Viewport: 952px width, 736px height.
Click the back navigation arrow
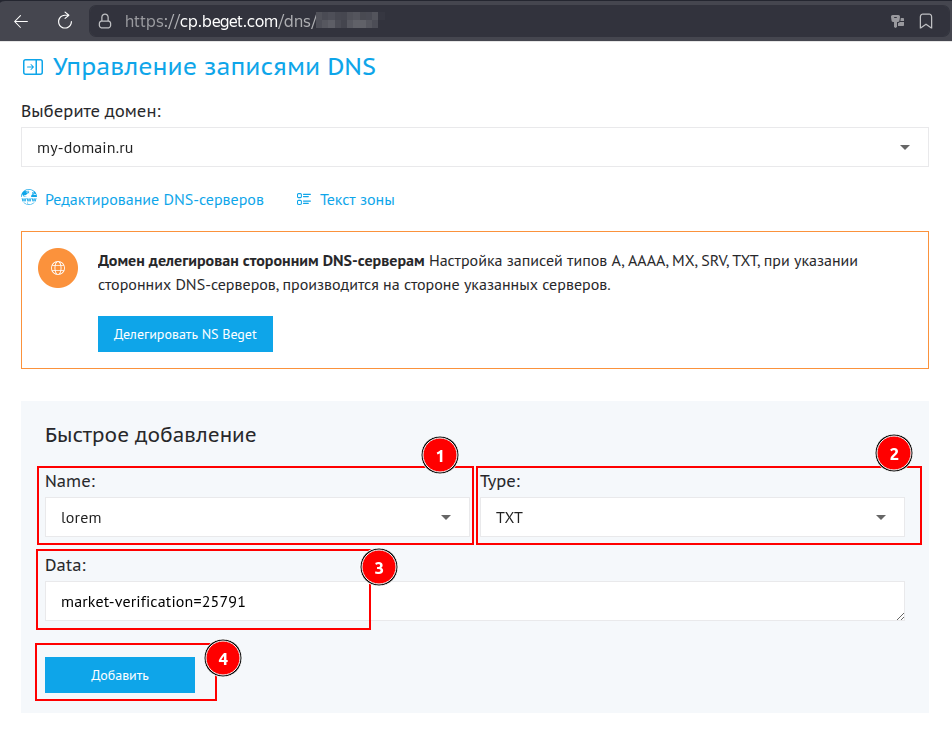(x=20, y=20)
